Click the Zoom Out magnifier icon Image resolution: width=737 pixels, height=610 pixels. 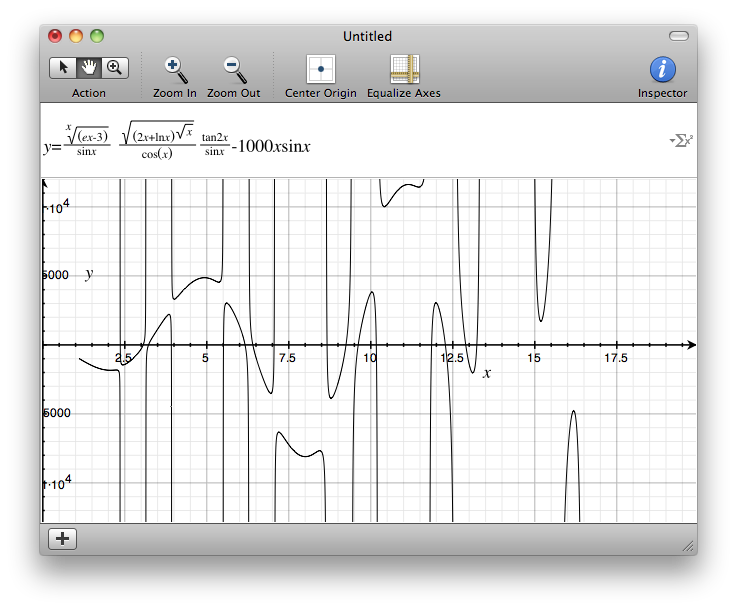tap(235, 70)
